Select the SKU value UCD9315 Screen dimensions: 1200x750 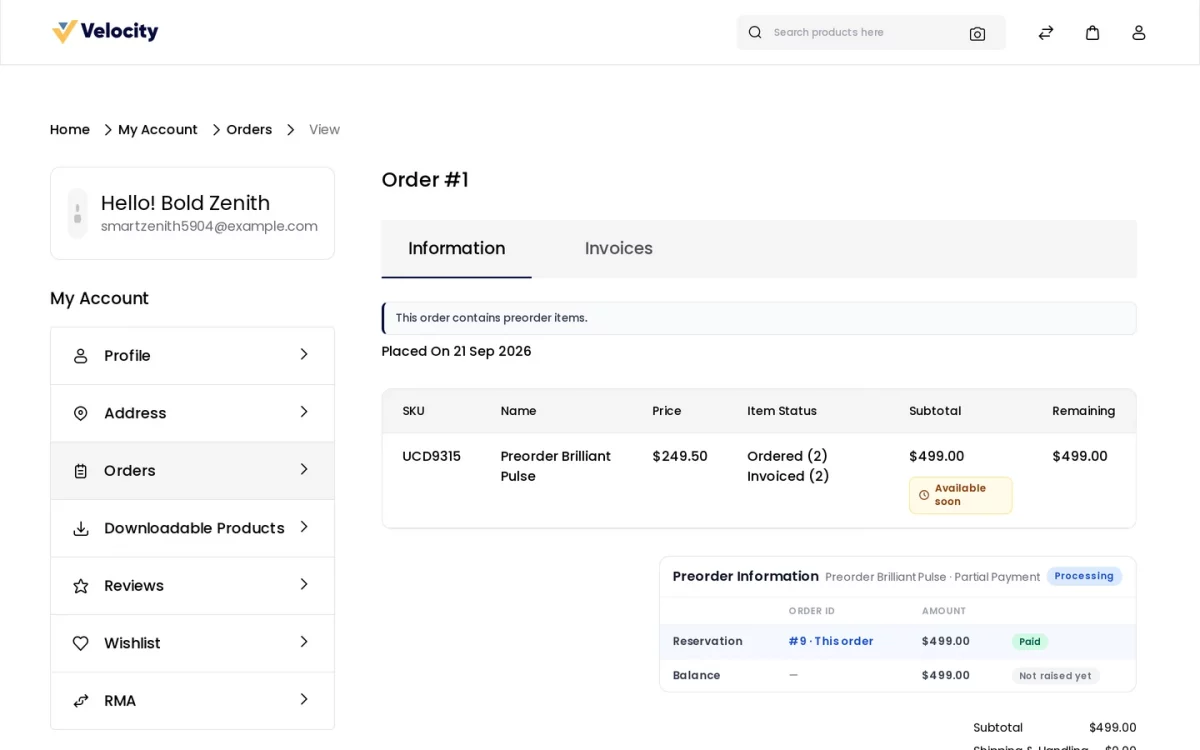[432, 456]
